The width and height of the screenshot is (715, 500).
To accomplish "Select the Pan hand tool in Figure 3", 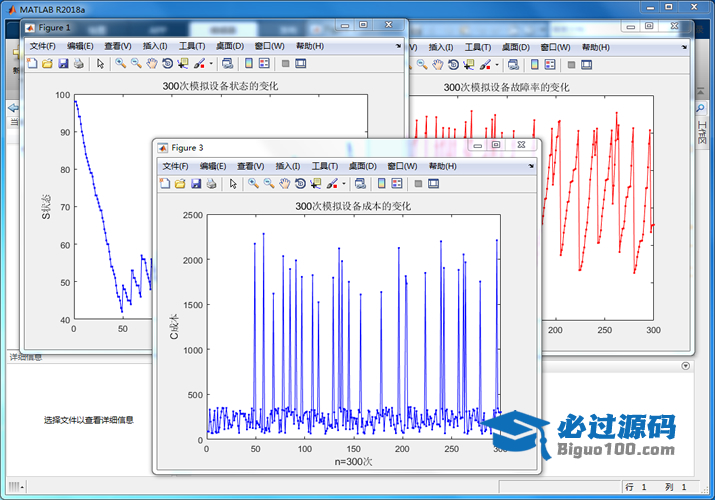I will point(285,184).
